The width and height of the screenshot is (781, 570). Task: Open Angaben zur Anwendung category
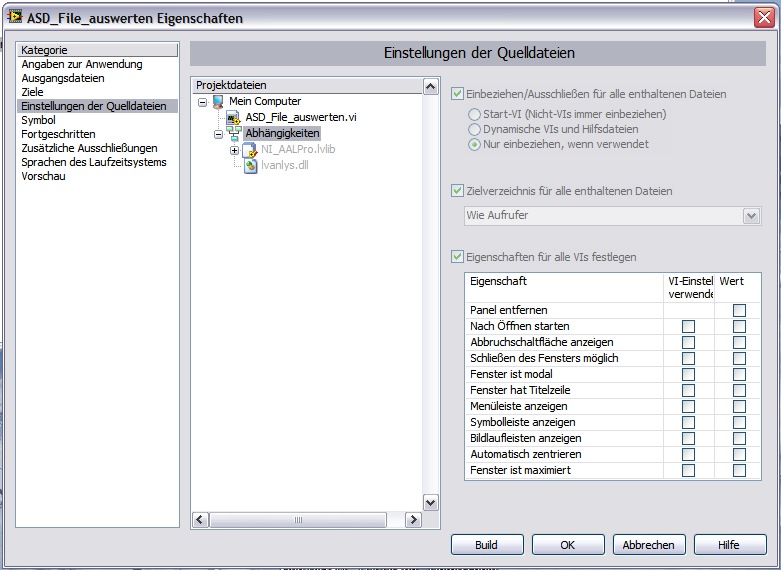[x=97, y=64]
